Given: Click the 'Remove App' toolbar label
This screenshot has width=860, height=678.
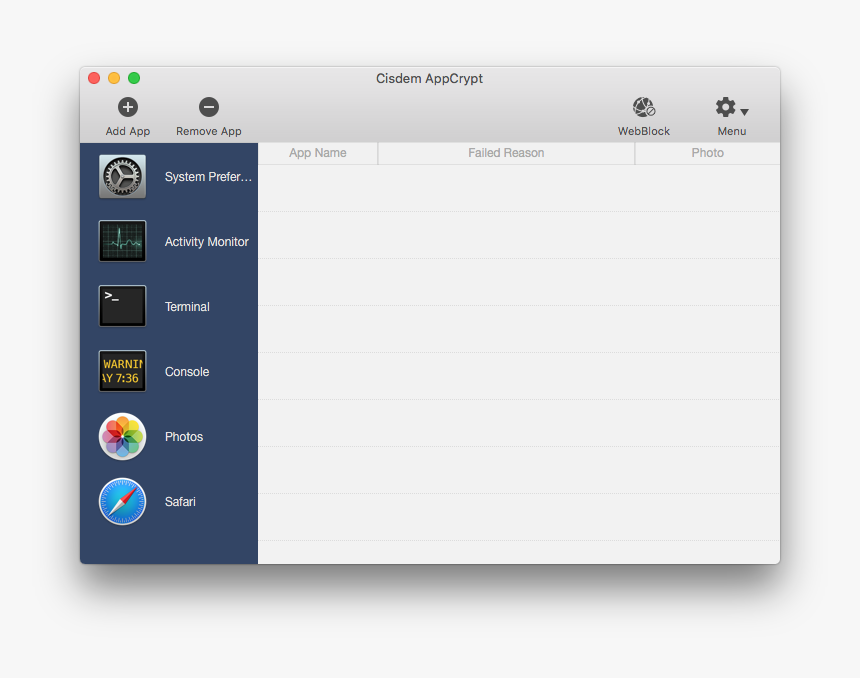Looking at the screenshot, I should point(208,131).
